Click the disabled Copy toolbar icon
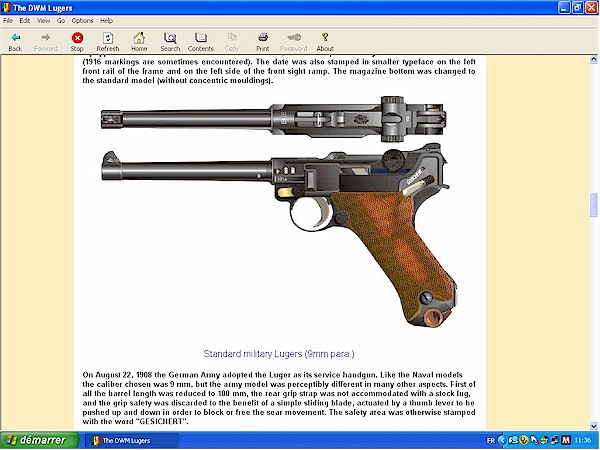600x450 pixels. click(232, 42)
